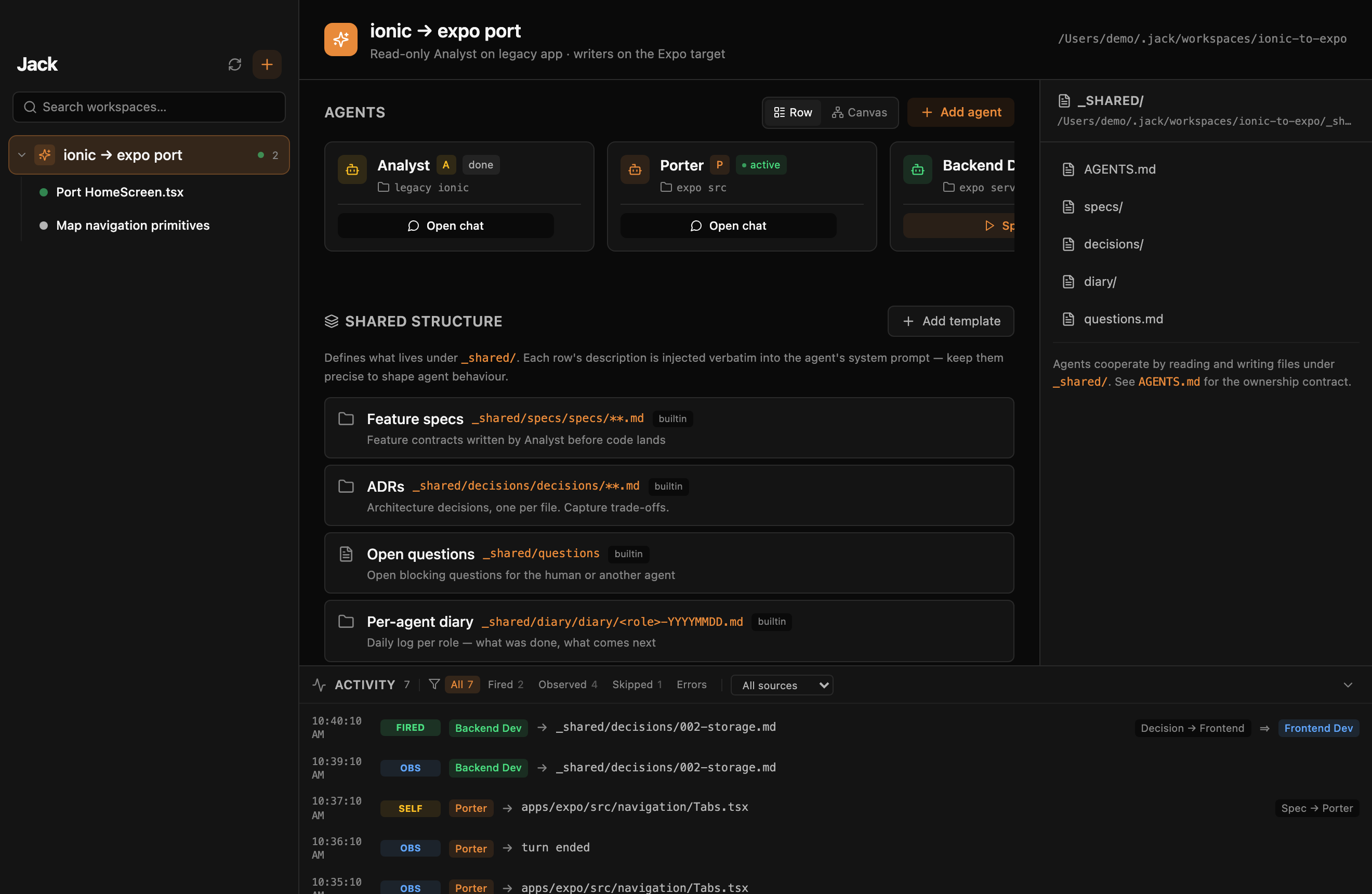The image size is (1372, 894).
Task: Click the Search workspaces field
Action: [148, 107]
